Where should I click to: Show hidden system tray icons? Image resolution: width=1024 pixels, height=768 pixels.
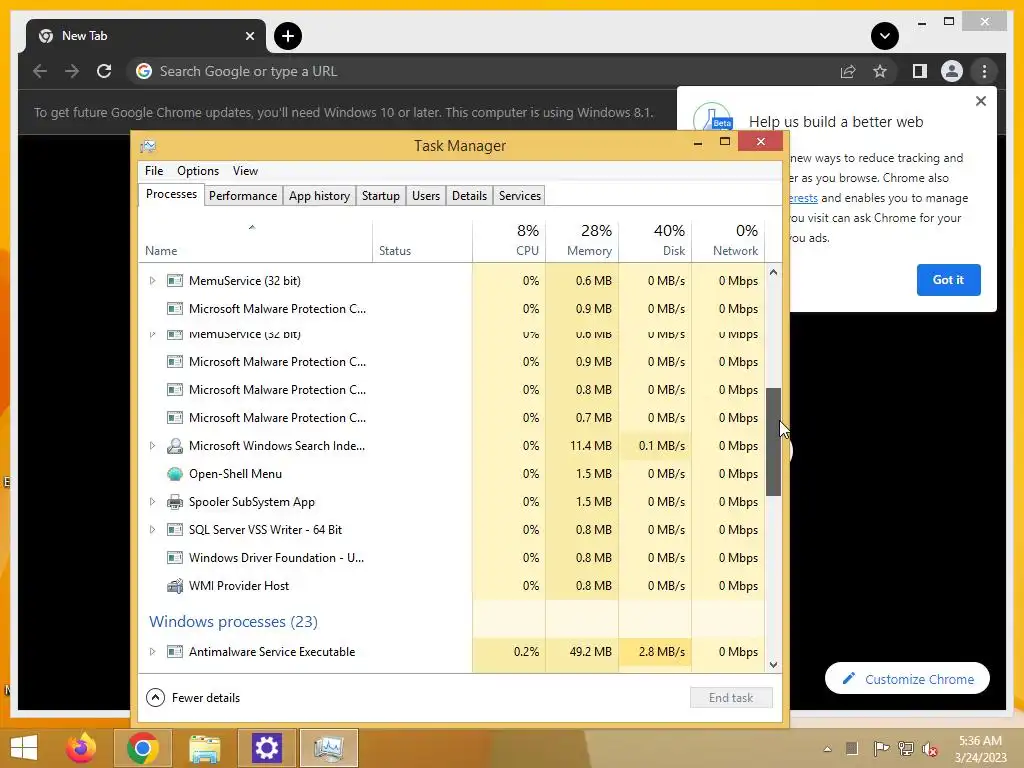point(827,749)
